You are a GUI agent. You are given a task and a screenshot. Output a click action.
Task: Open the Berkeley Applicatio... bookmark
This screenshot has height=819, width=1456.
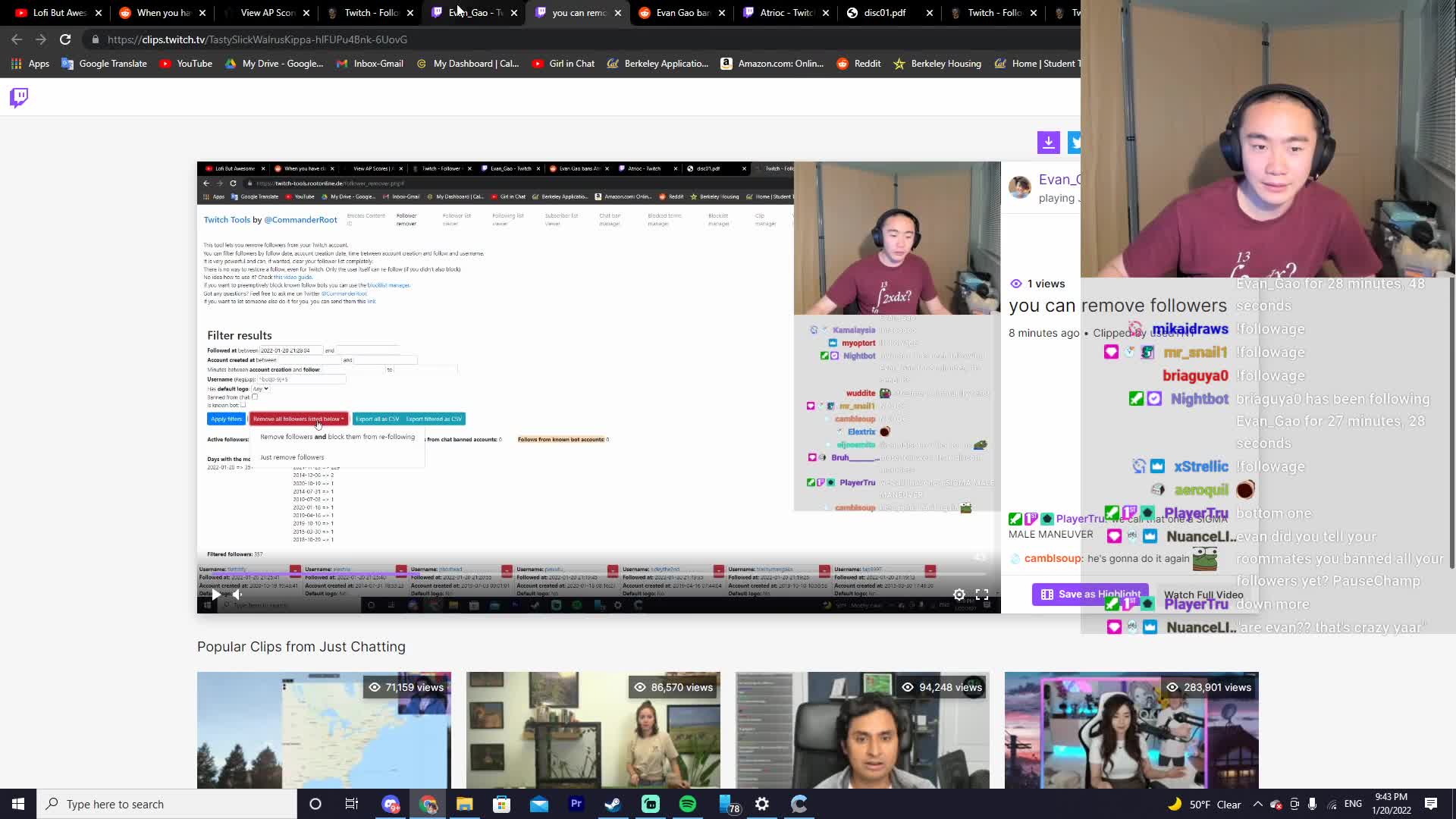pos(657,64)
